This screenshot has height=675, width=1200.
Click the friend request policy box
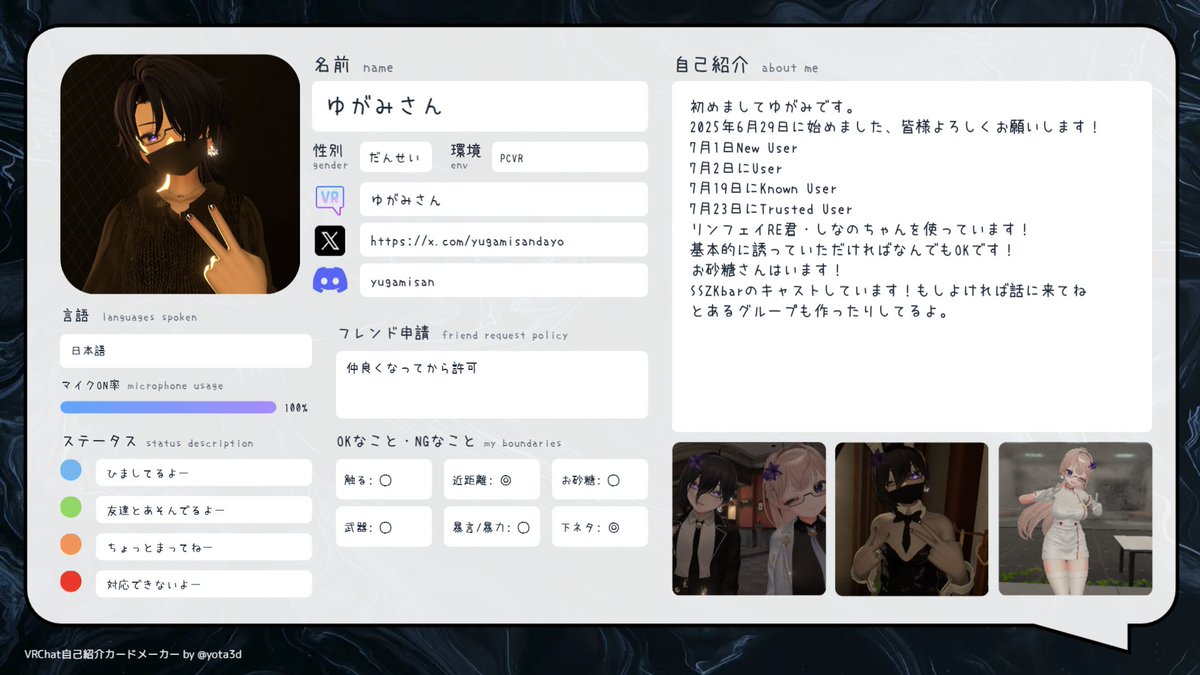tap(492, 384)
